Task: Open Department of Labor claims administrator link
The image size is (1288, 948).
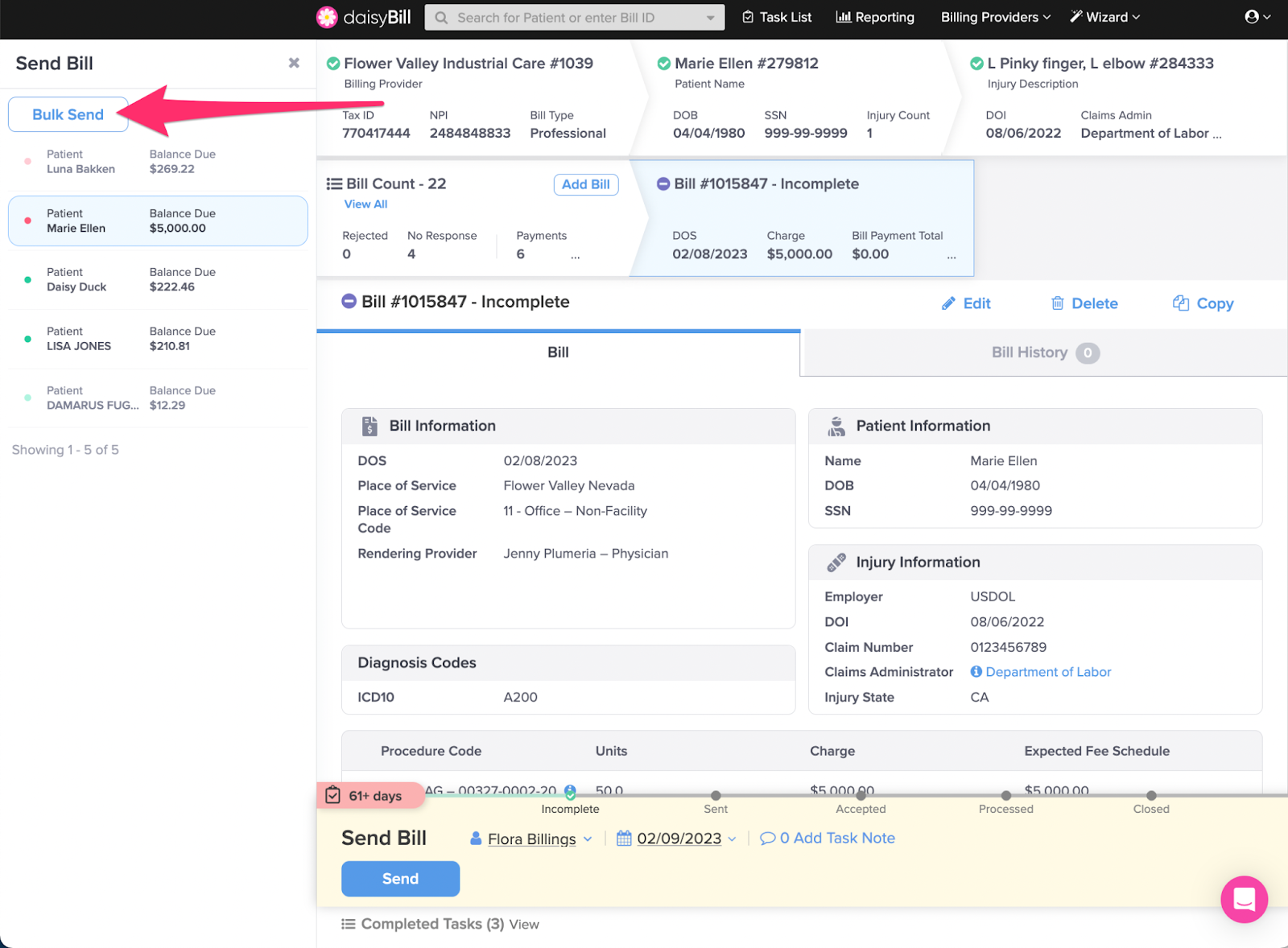Action: [x=1048, y=672]
